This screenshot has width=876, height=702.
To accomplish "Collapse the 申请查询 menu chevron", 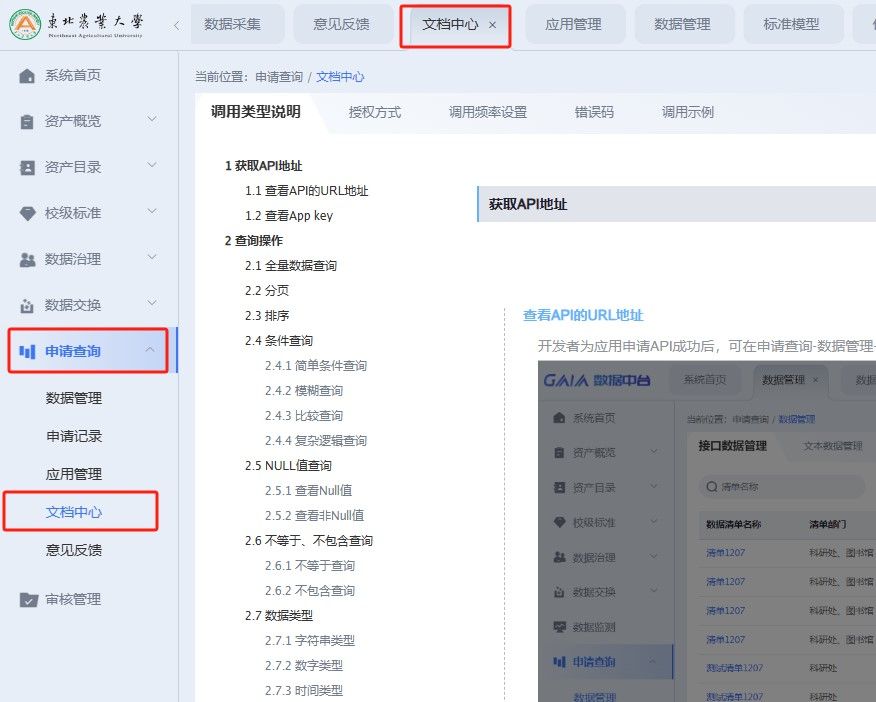I will [151, 351].
